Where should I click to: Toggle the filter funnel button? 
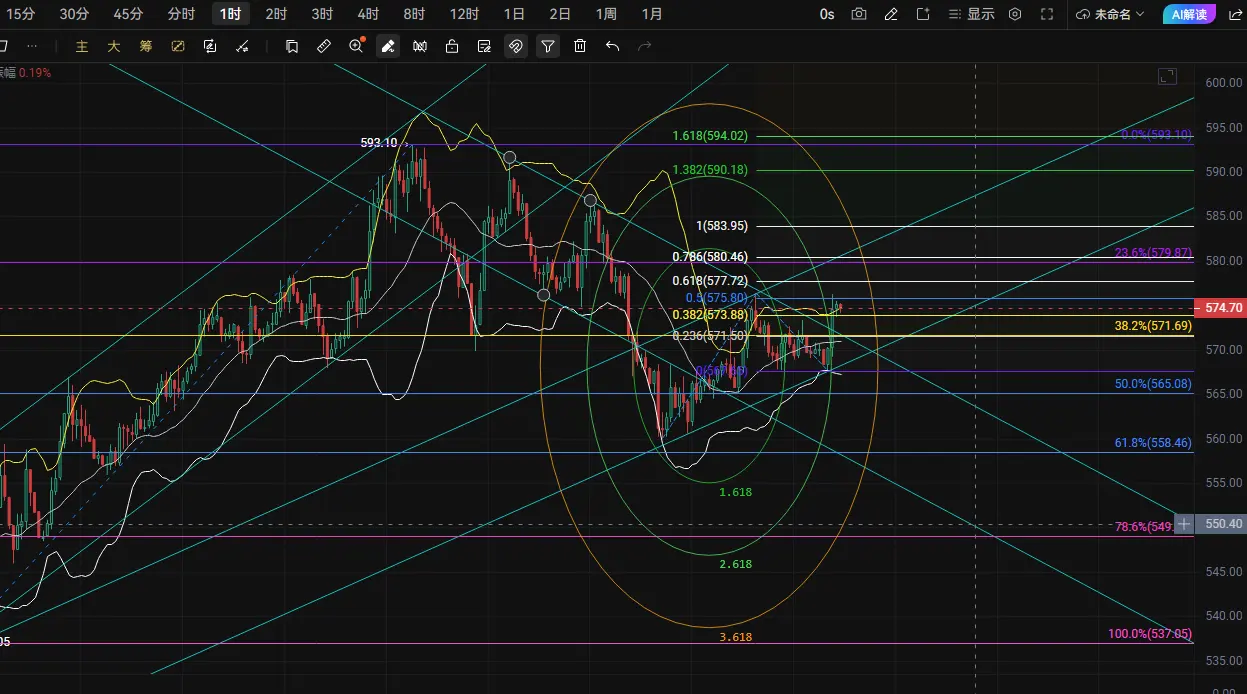click(548, 46)
